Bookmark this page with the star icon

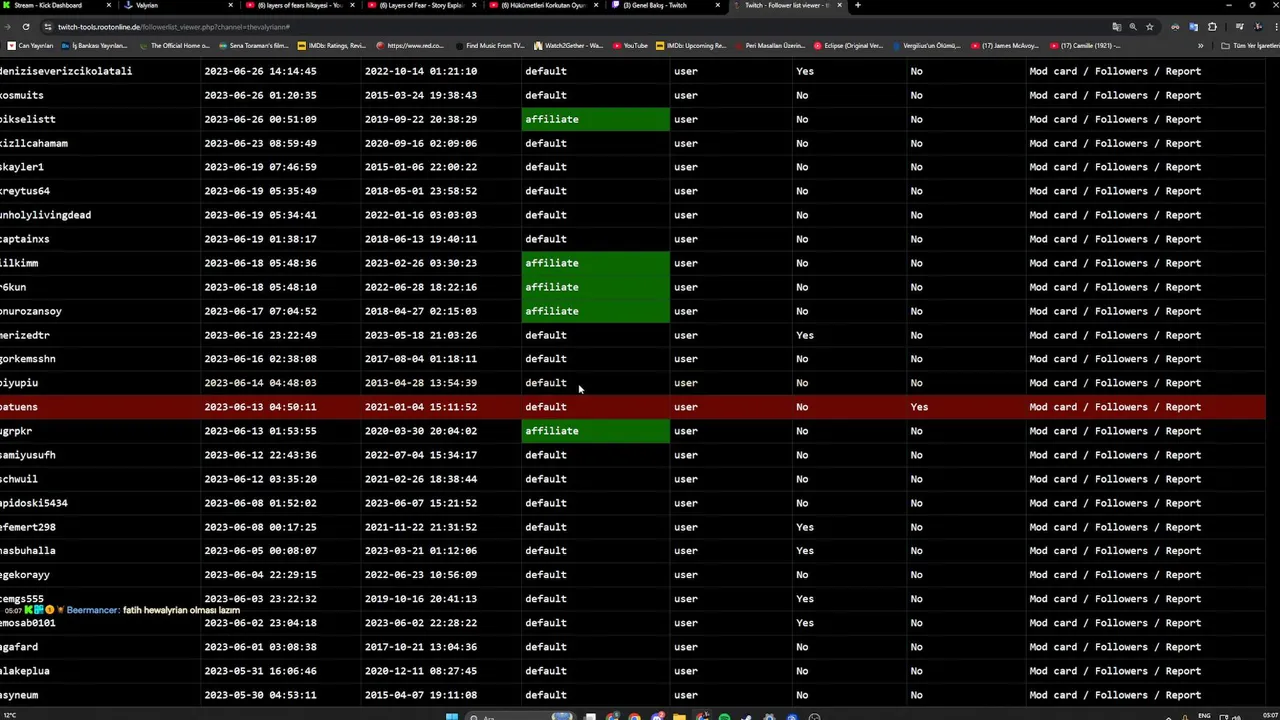point(1150,27)
